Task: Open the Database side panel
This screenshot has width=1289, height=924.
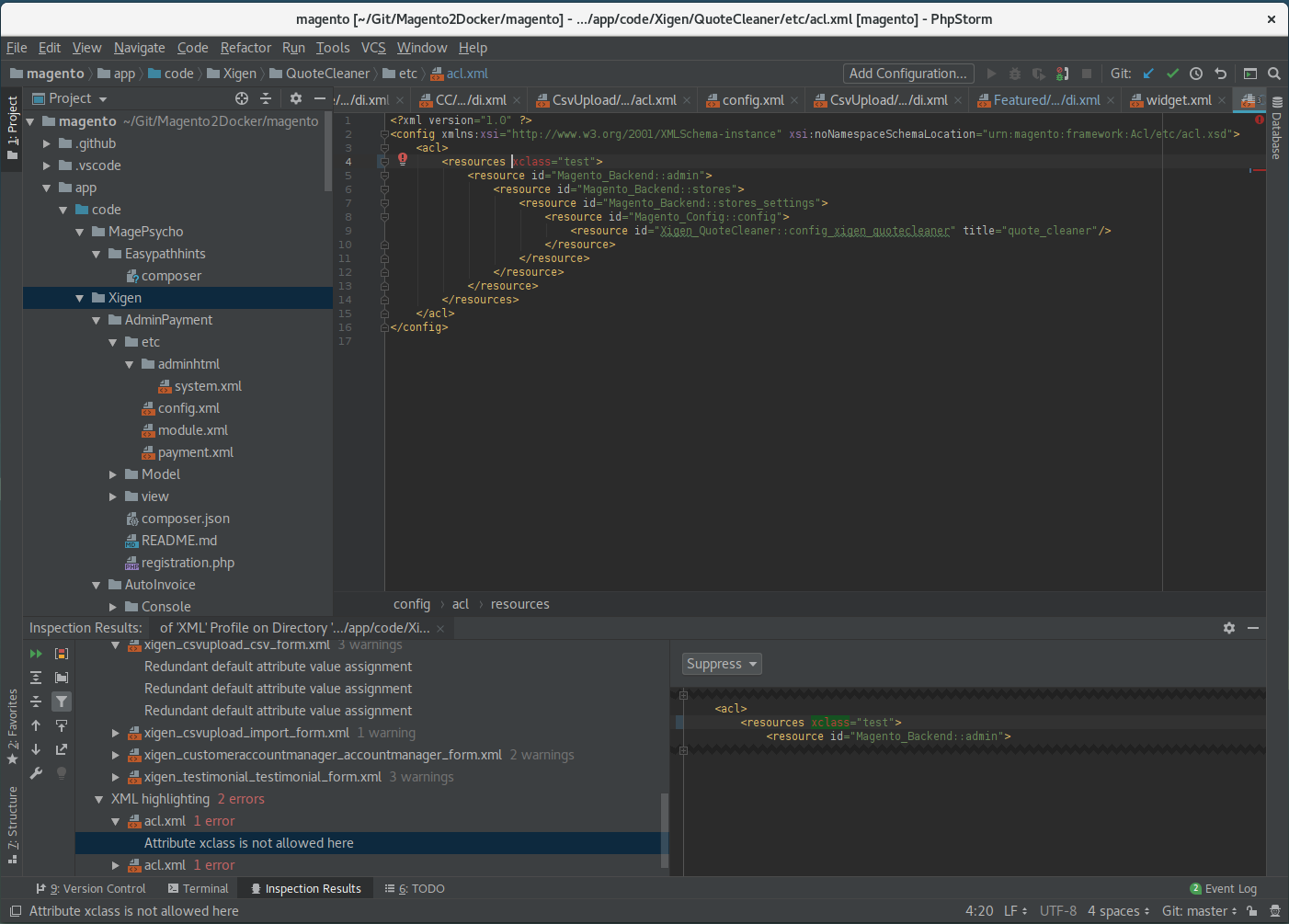Action: 1276,129
